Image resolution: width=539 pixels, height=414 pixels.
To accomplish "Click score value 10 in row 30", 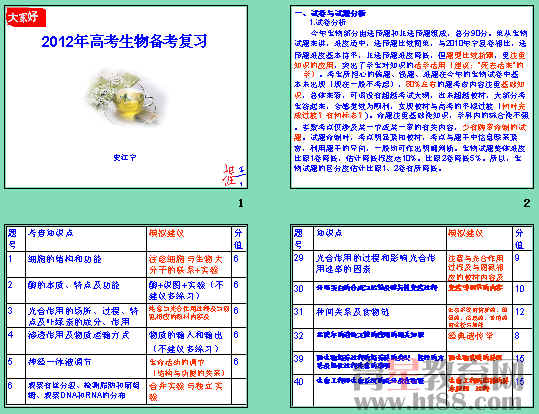I will pyautogui.click(x=520, y=288).
